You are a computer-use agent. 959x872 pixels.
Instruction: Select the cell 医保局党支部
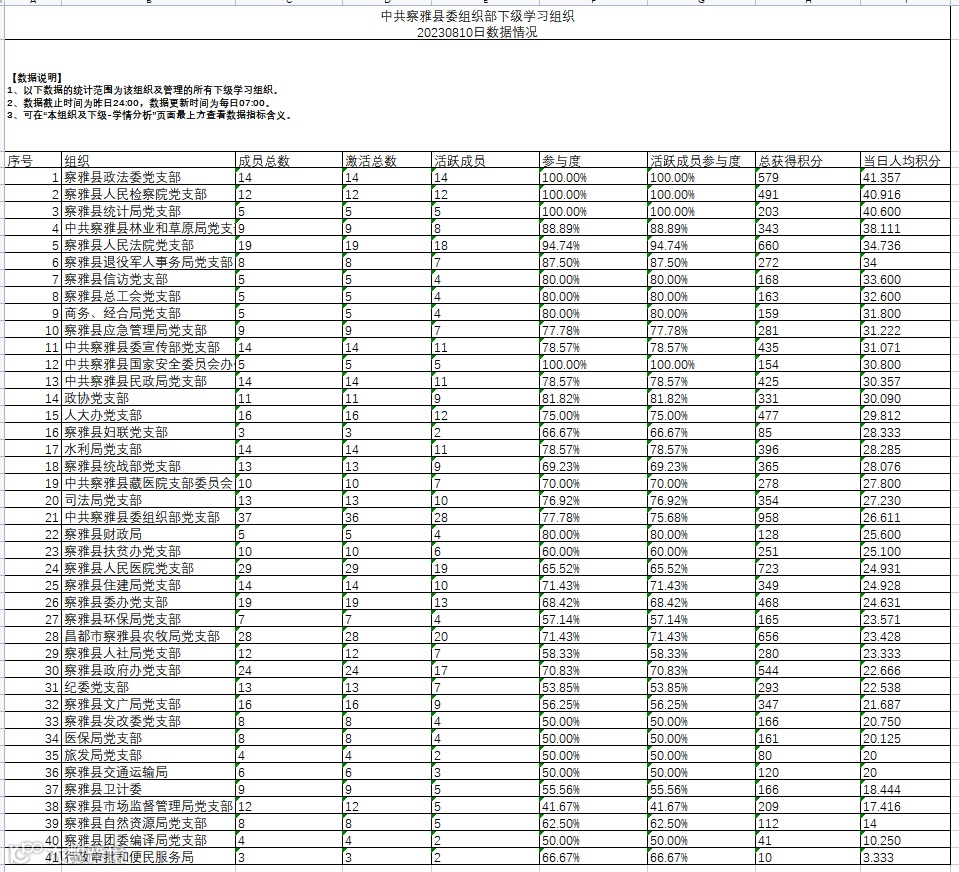[149, 739]
